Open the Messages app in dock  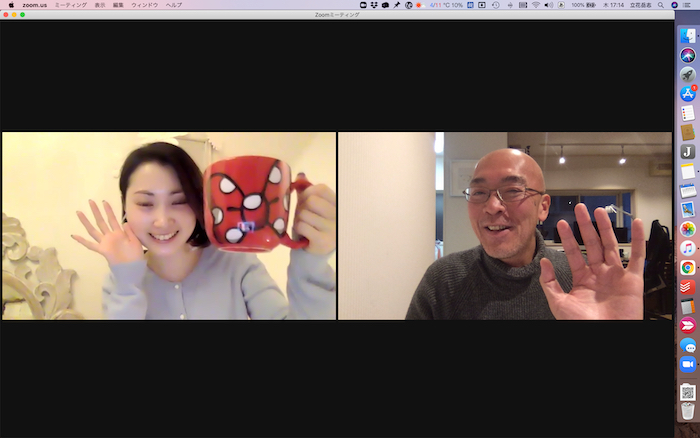point(687,345)
